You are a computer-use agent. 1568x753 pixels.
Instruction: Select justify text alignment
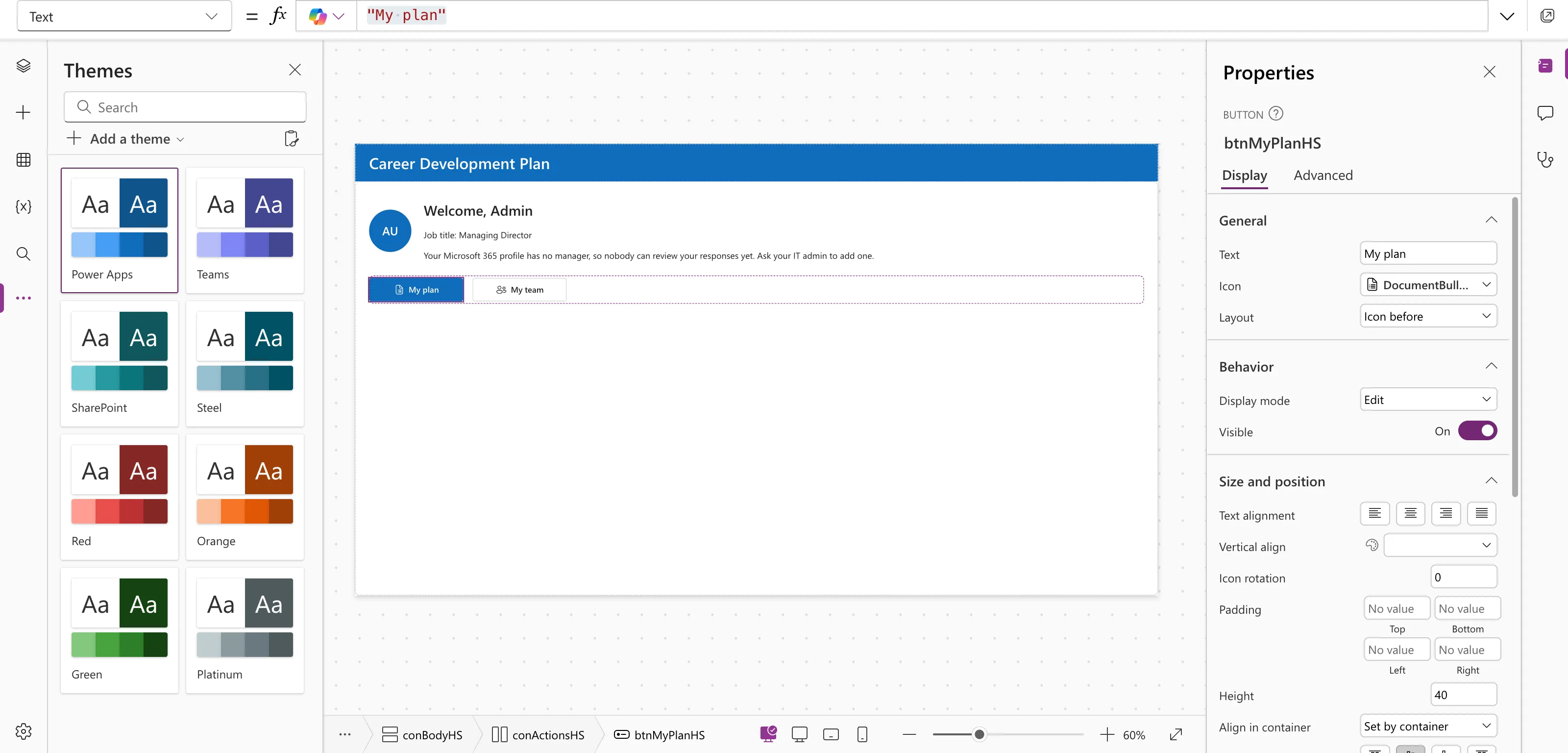point(1481,514)
